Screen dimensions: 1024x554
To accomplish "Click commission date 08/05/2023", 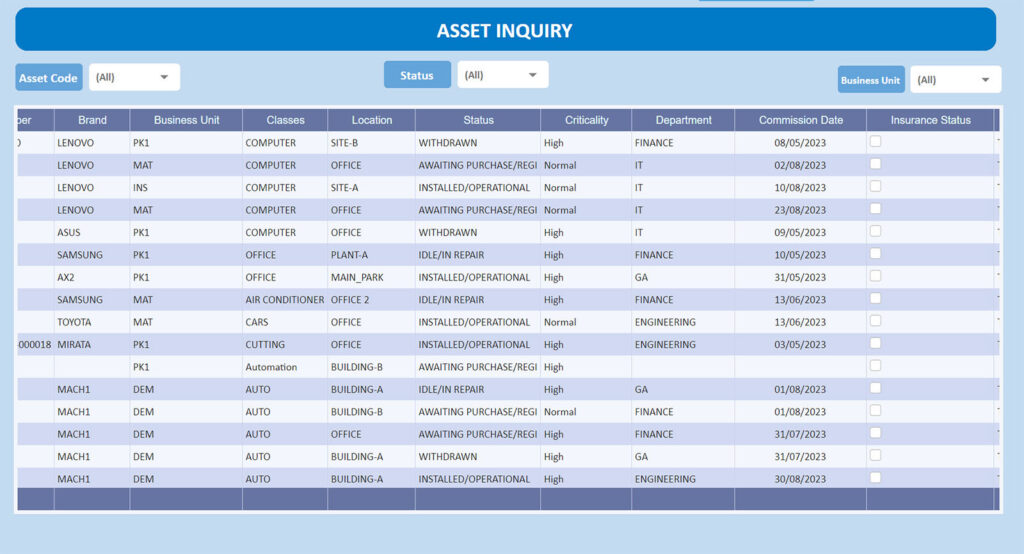I will pyautogui.click(x=800, y=142).
